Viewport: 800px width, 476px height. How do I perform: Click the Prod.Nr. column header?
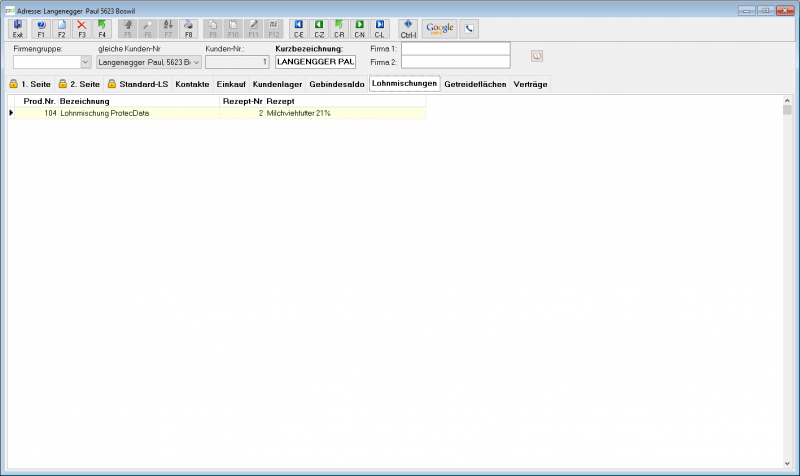36,101
